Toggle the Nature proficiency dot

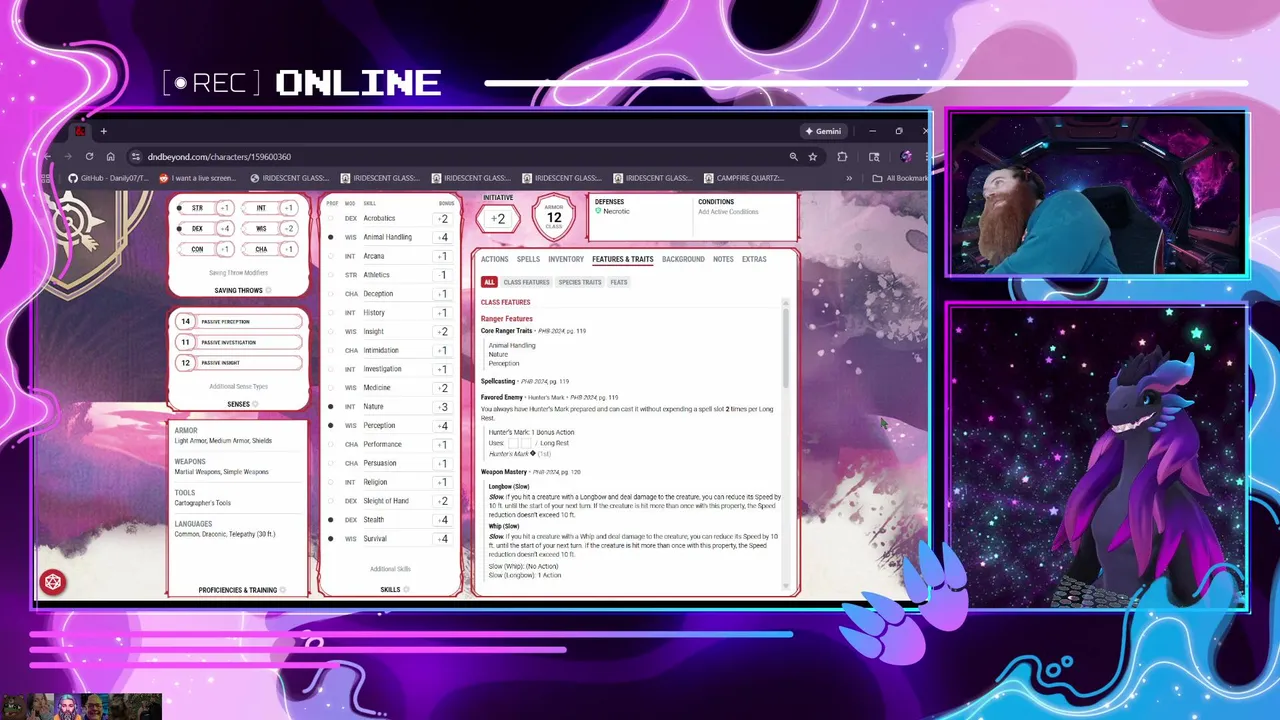pyautogui.click(x=331, y=407)
